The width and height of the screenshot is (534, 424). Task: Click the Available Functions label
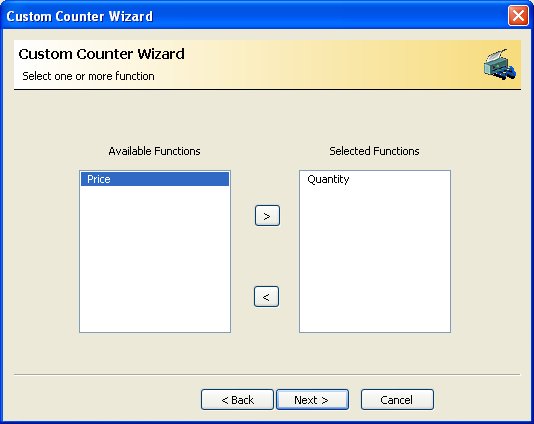pos(154,151)
